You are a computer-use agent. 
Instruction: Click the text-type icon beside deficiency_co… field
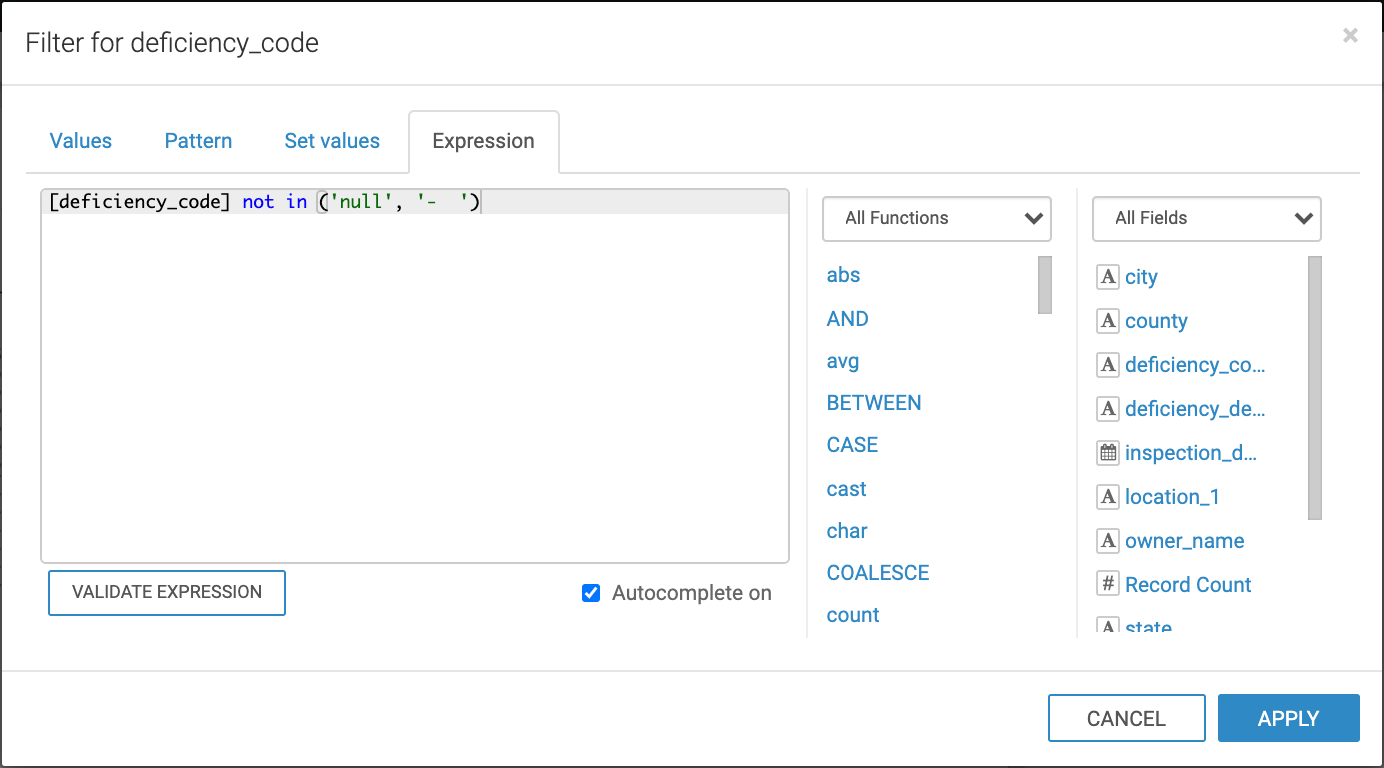[x=1107, y=365]
